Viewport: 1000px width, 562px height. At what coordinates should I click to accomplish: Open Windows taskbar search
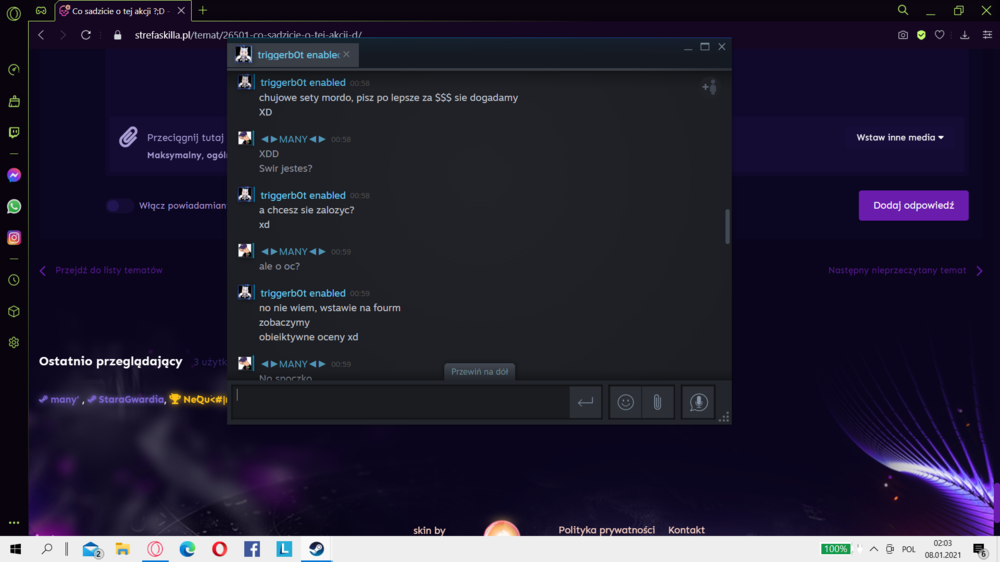[x=47, y=549]
